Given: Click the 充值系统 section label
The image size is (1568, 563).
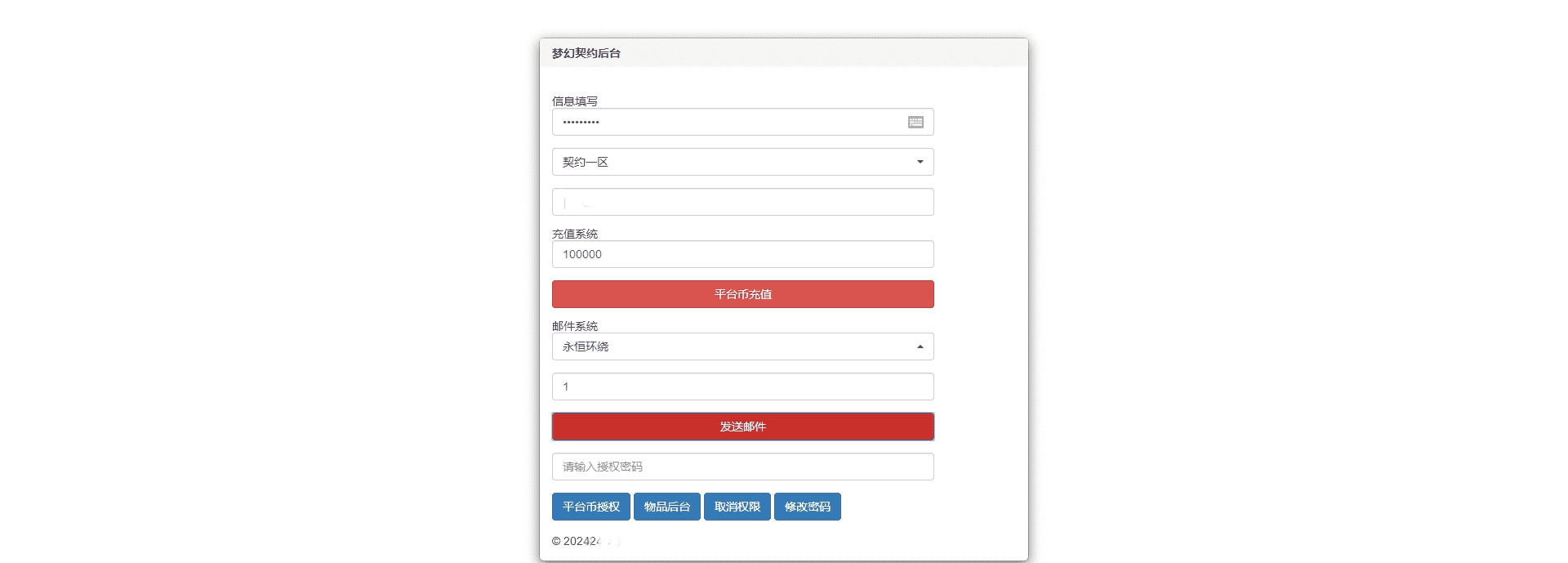Looking at the screenshot, I should point(575,234).
